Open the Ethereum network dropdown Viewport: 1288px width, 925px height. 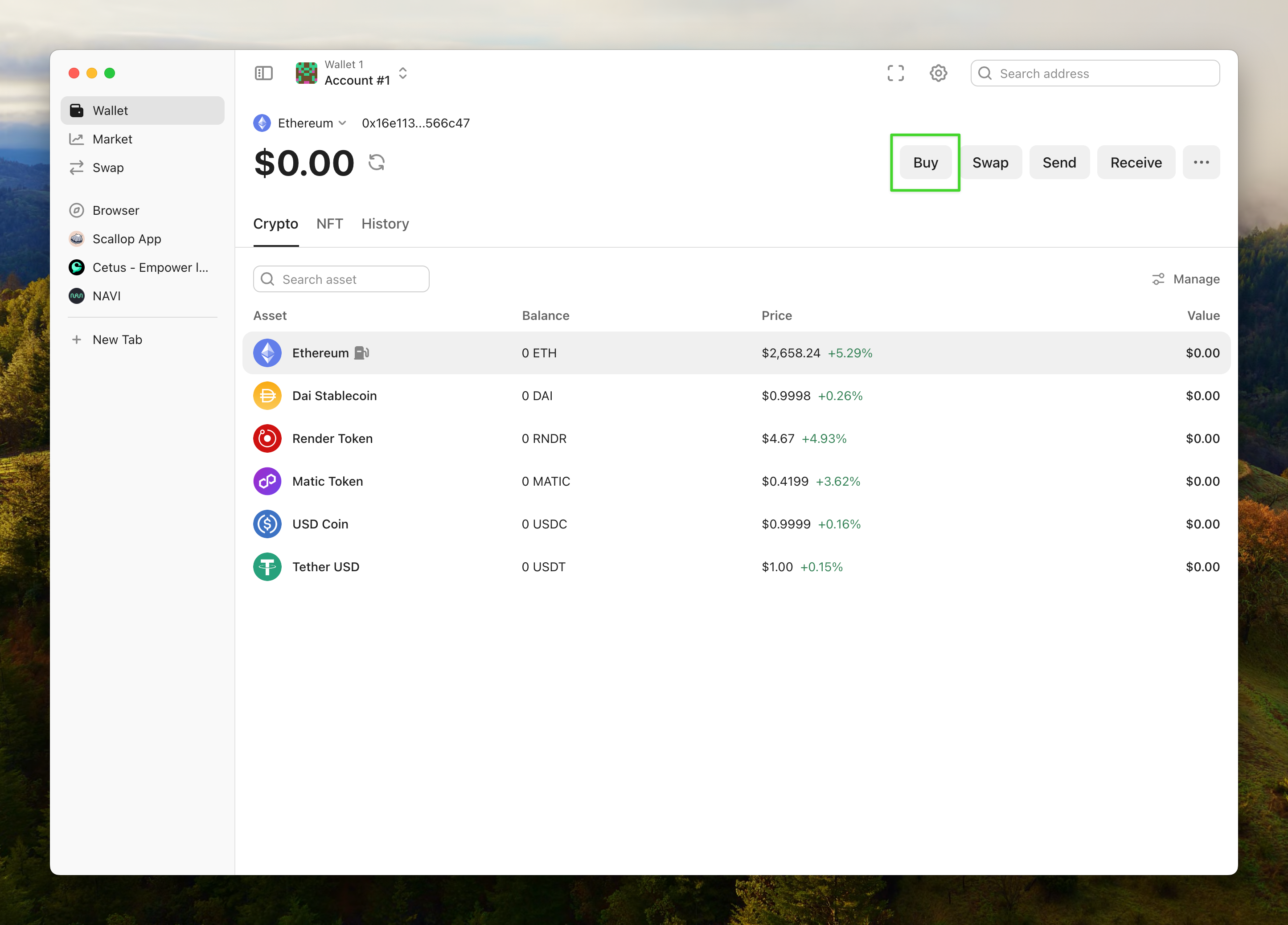tap(311, 123)
